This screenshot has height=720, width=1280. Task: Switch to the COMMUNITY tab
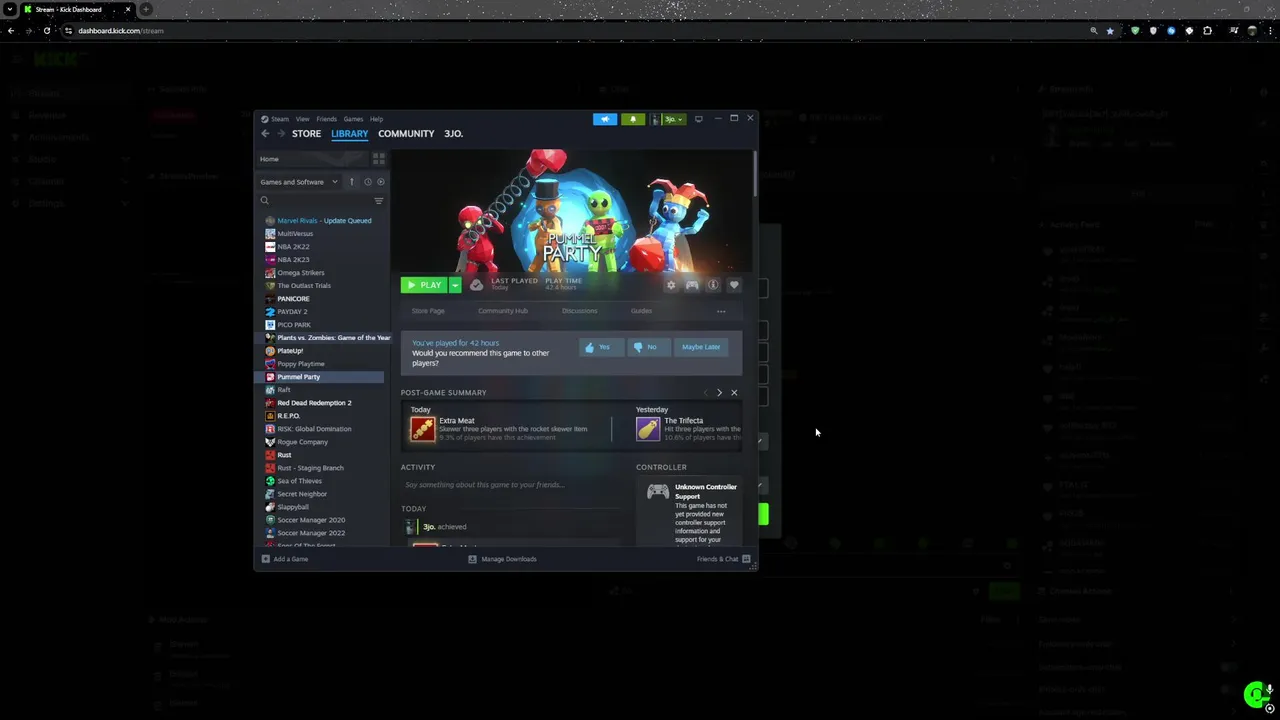point(406,134)
